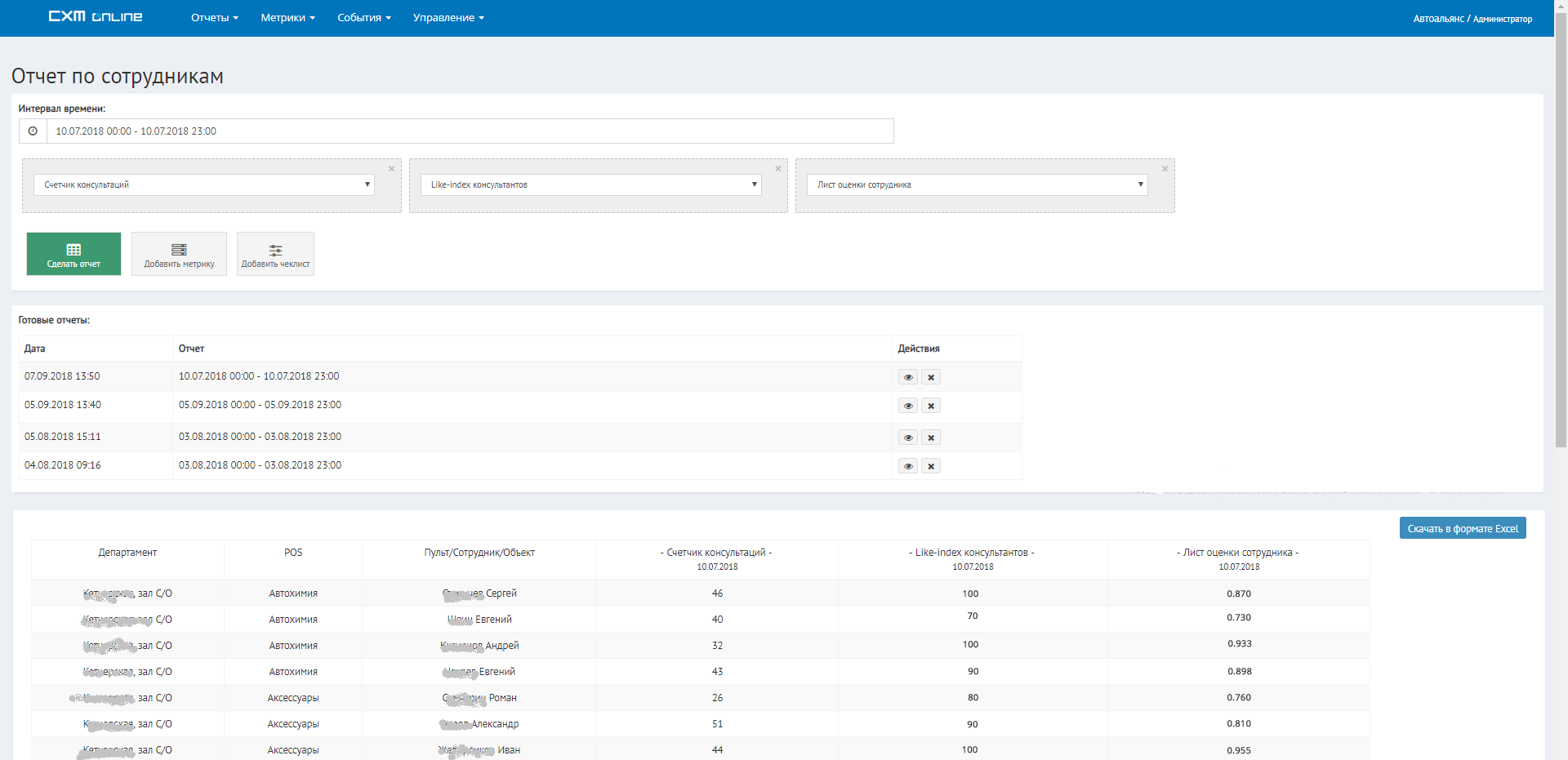Remove the Счетчик консультаций metric block
This screenshot has height=760, width=1568.
(x=391, y=169)
